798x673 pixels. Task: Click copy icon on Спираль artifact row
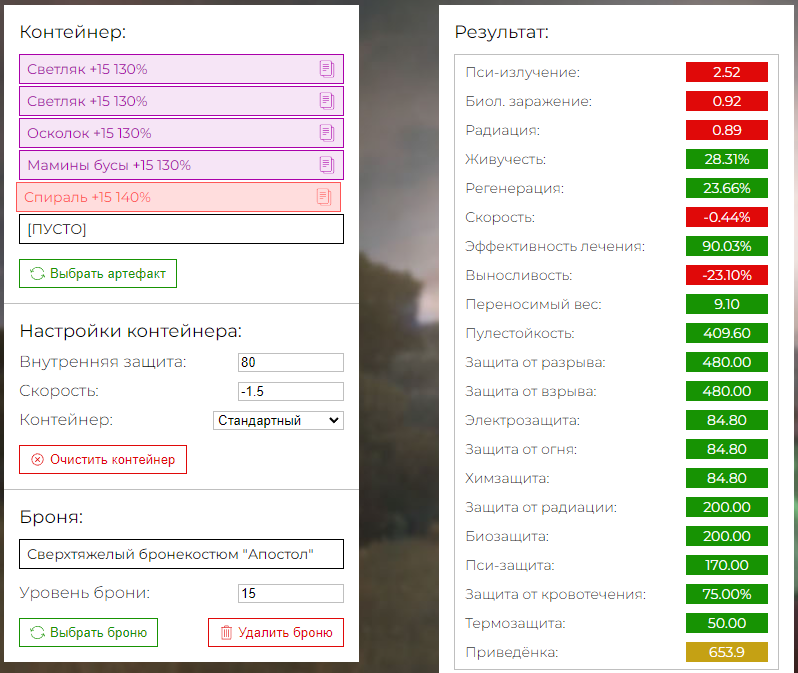(x=324, y=197)
